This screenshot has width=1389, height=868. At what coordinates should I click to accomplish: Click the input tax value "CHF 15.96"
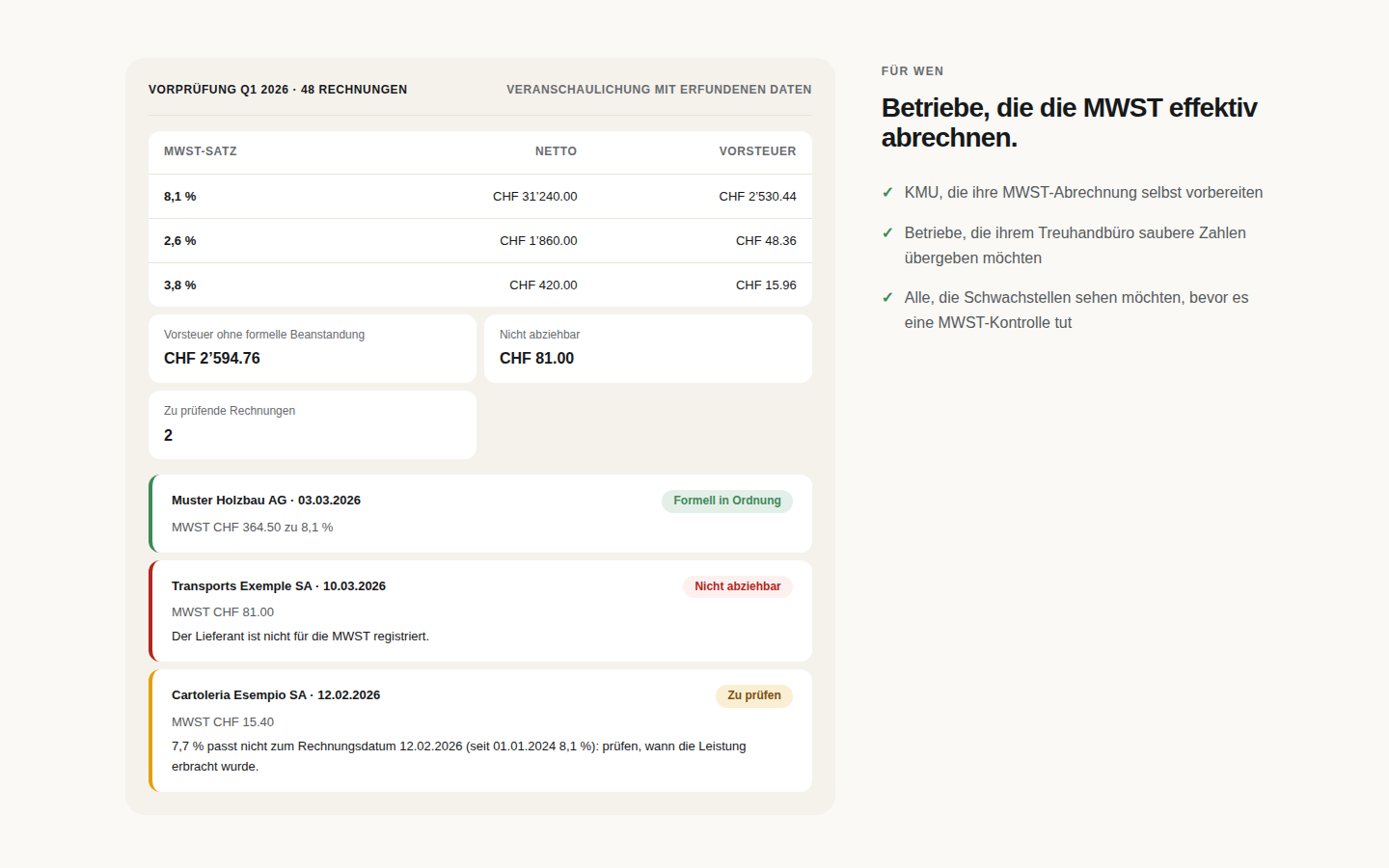766,285
